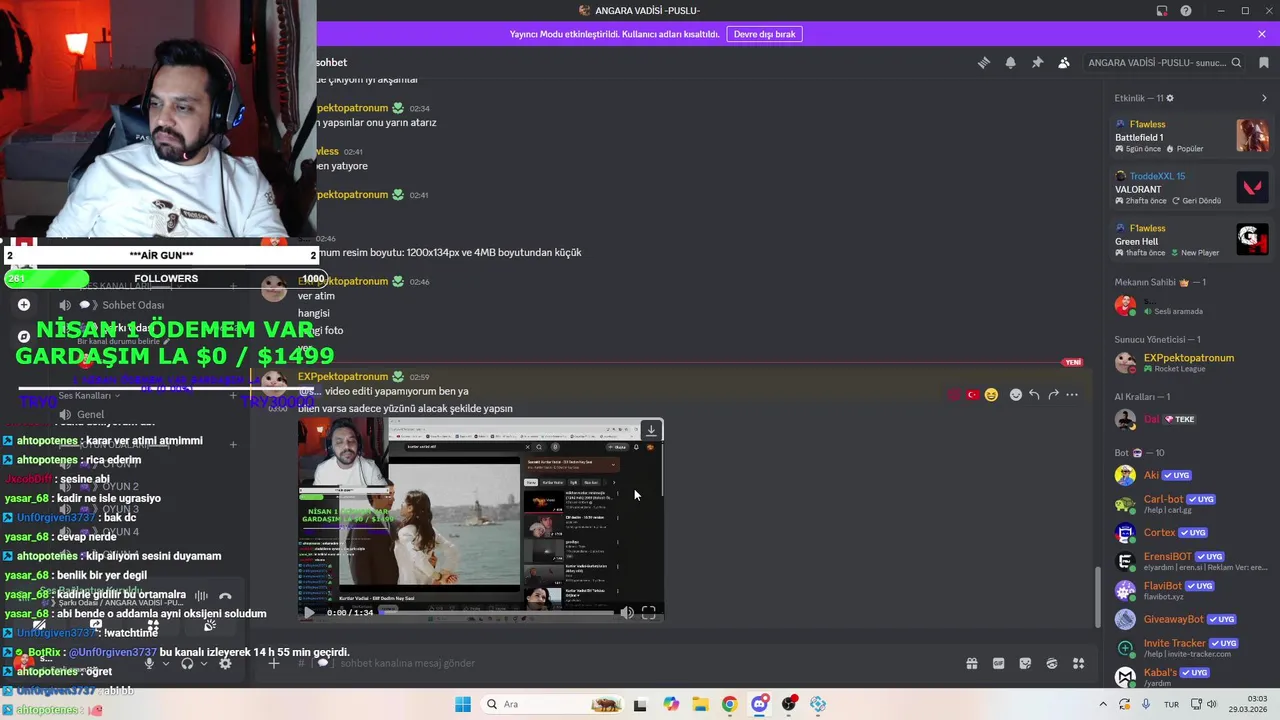The height and width of the screenshot is (720, 1280).
Task: Open Google Chrome from the taskbar
Action: (x=729, y=704)
